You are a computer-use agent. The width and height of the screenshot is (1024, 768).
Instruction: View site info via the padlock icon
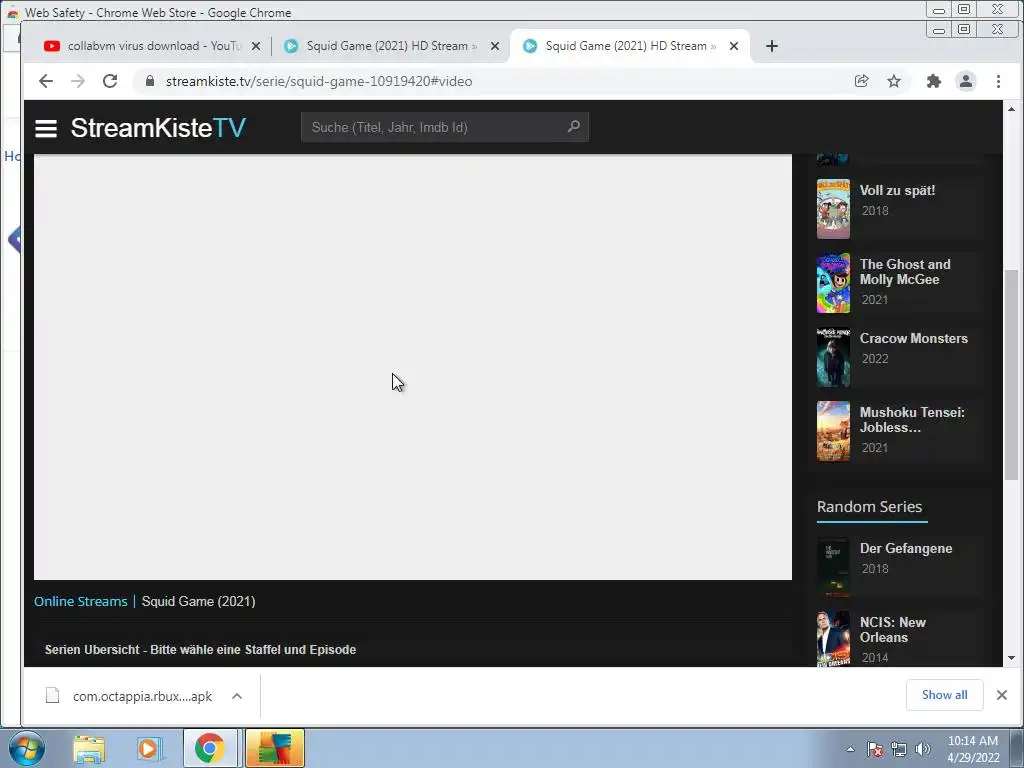(x=150, y=81)
